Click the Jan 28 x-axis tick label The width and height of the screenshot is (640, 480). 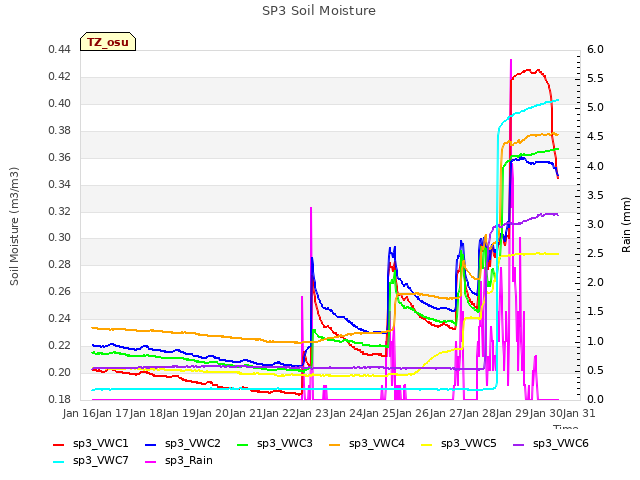[479, 413]
